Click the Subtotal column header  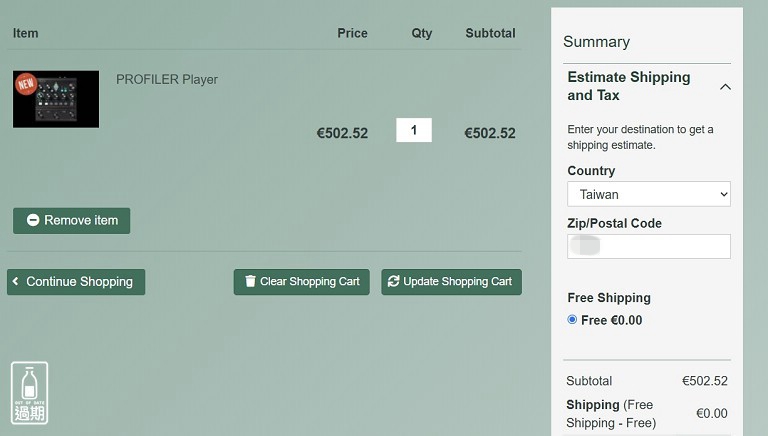[490, 33]
